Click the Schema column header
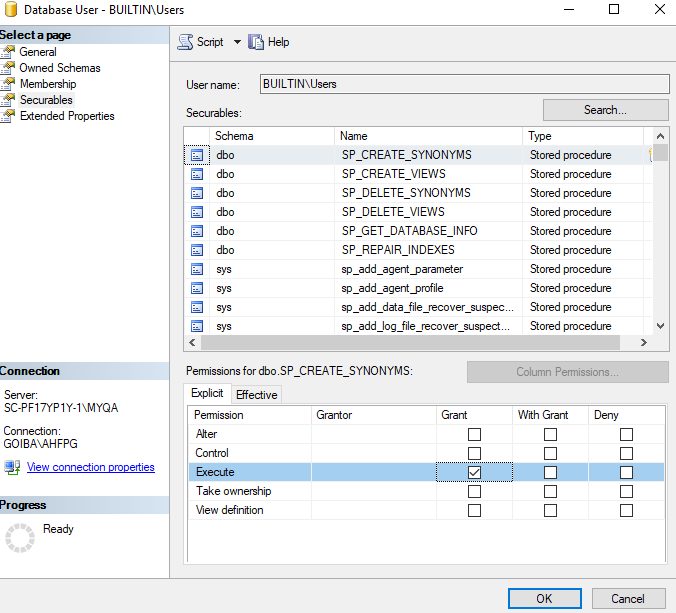The height and width of the screenshot is (613, 676). point(272,136)
